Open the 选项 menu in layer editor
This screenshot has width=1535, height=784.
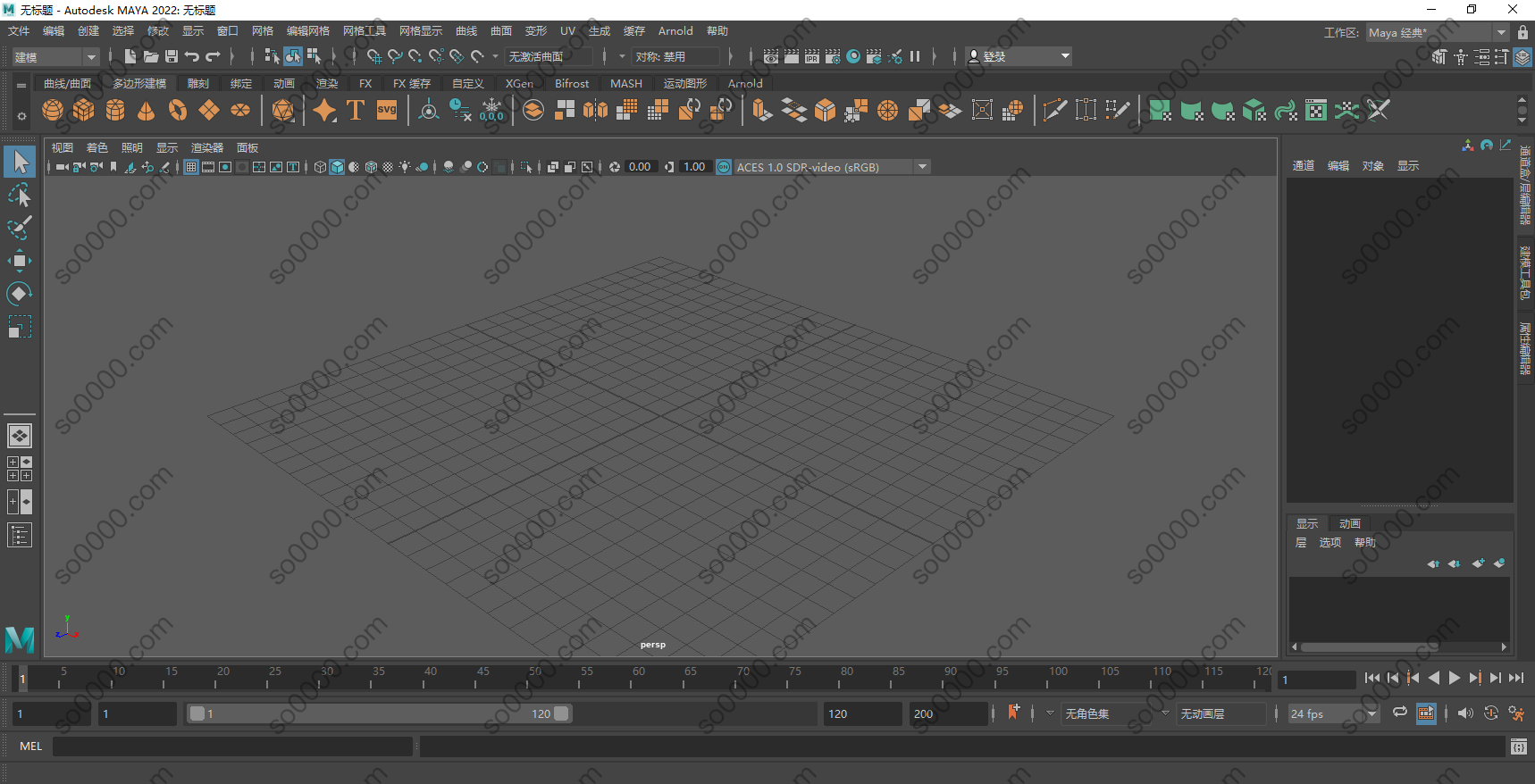coord(1330,542)
